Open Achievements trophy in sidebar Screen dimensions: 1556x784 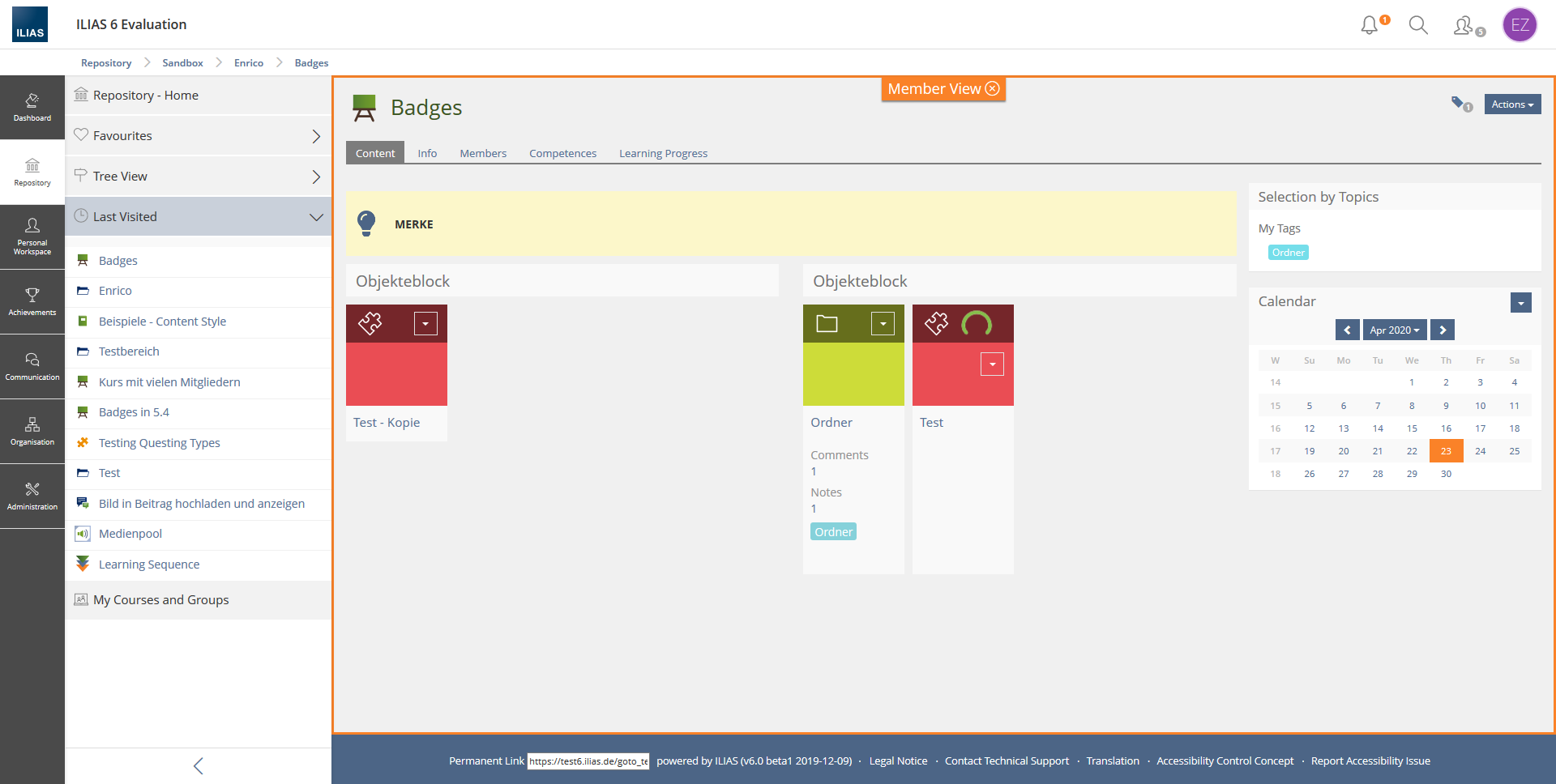[32, 301]
